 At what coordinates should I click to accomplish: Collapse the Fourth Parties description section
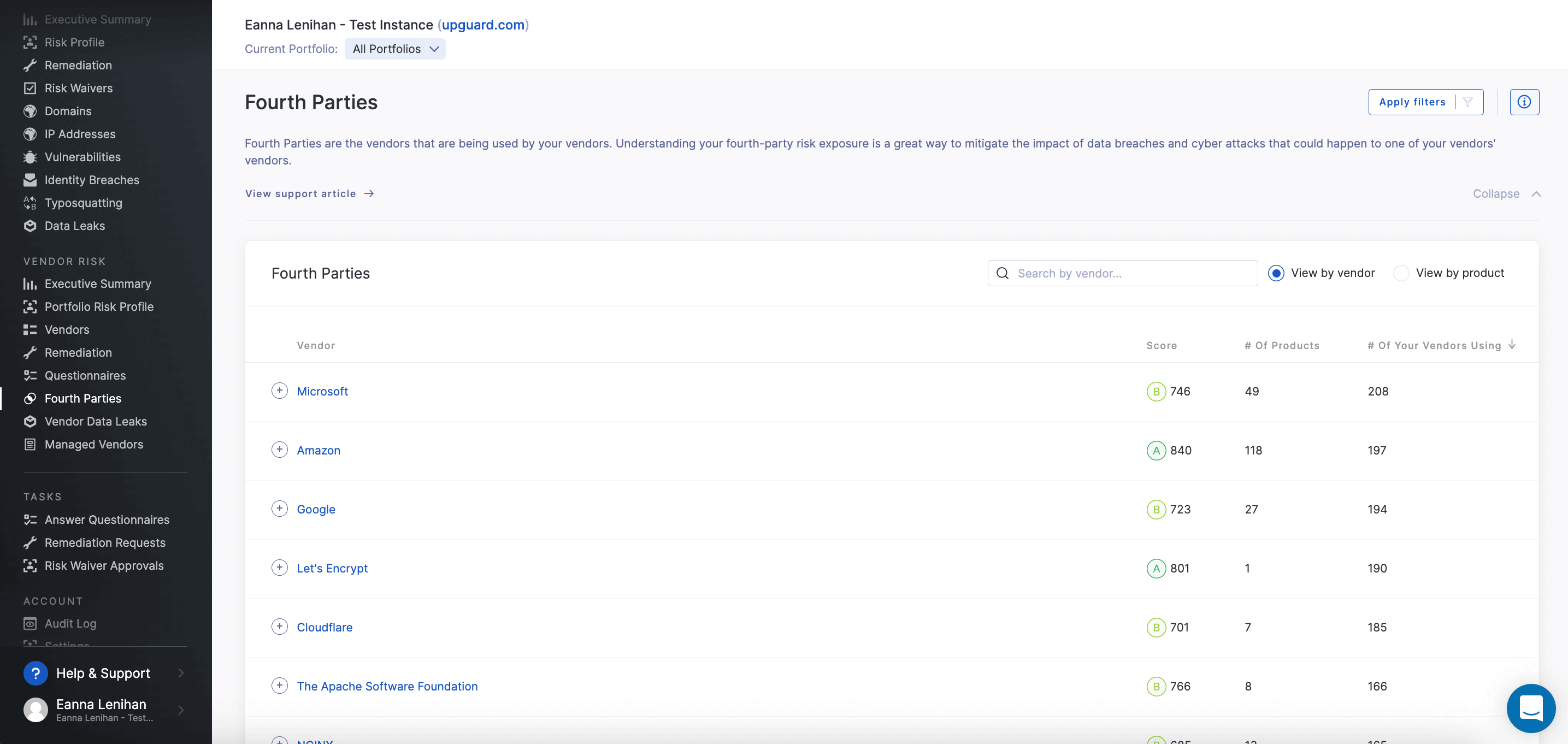tap(1506, 193)
